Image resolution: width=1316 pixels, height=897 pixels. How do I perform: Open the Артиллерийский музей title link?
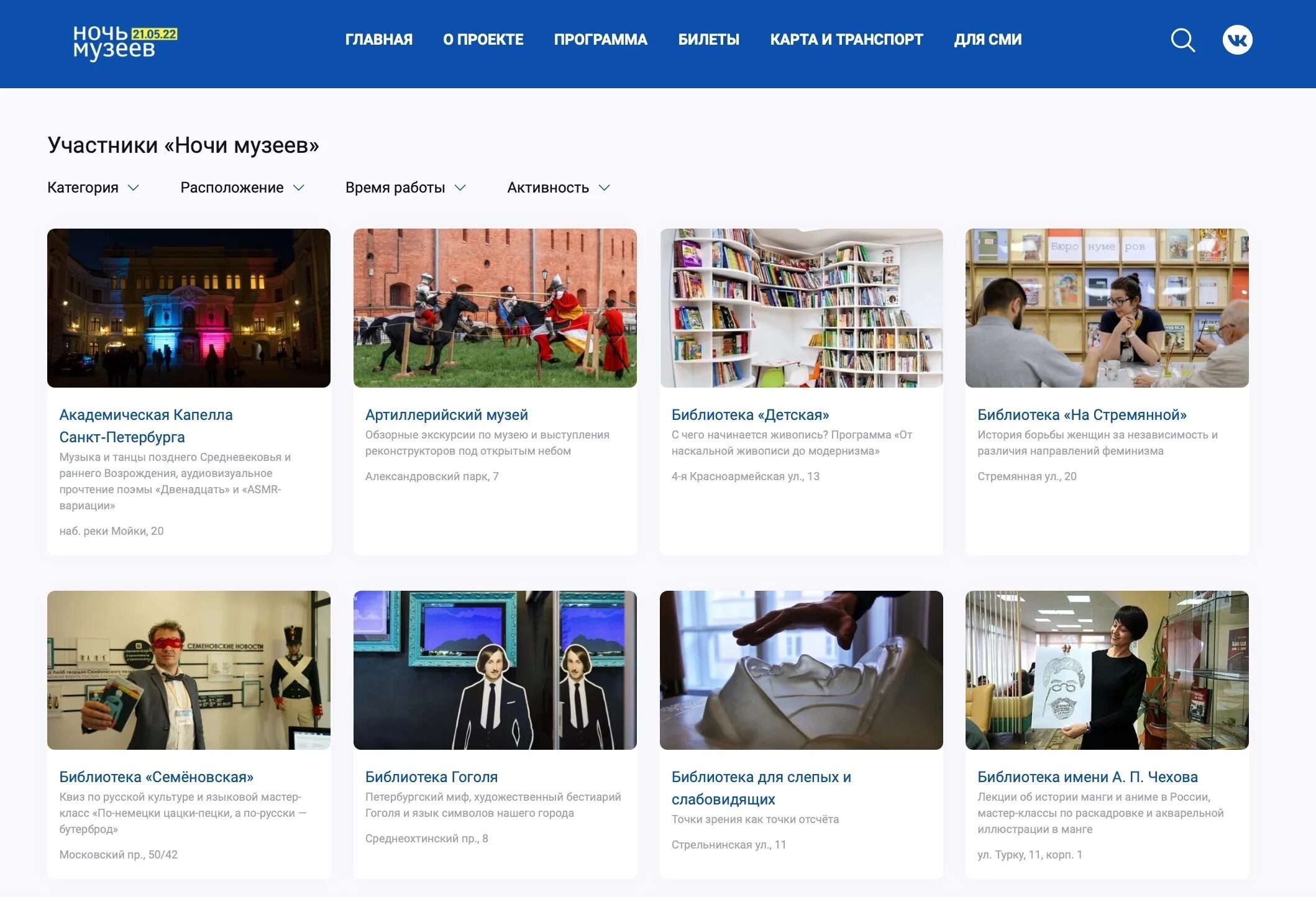(446, 414)
